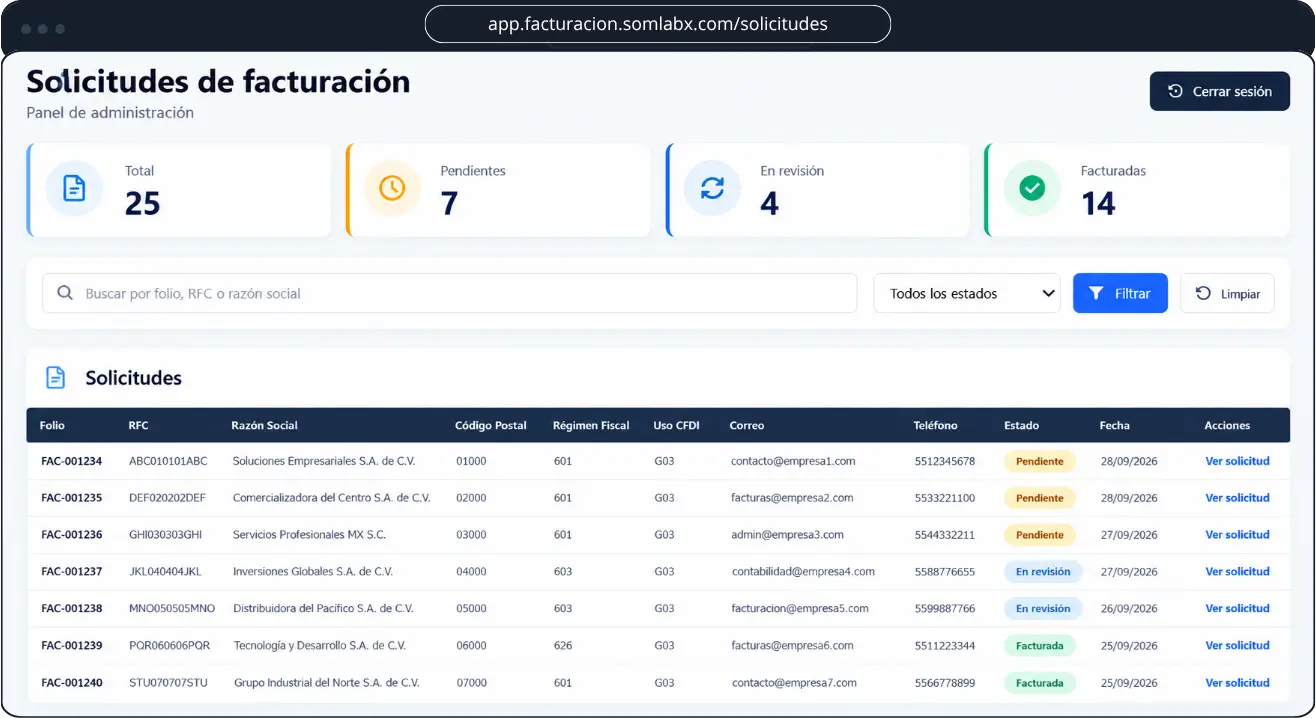1316x718 pixels.
Task: Click RFC MNO050505MNO
Action: [x=172, y=608]
